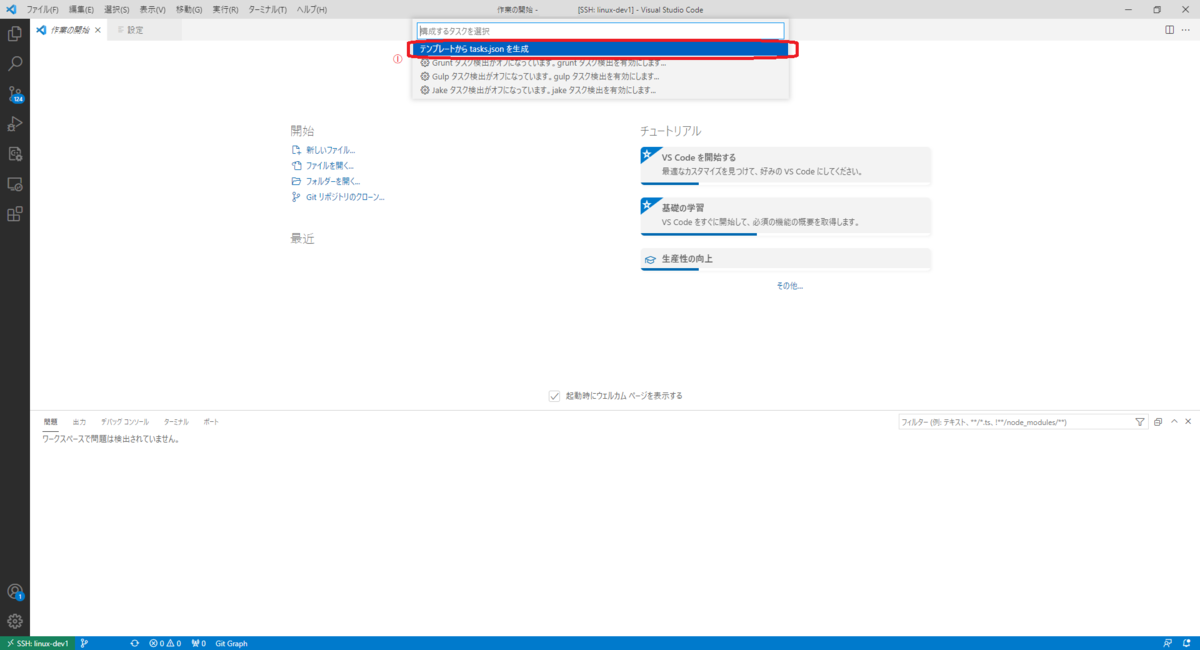Click the git branch icon in status bar

[x=84, y=643]
